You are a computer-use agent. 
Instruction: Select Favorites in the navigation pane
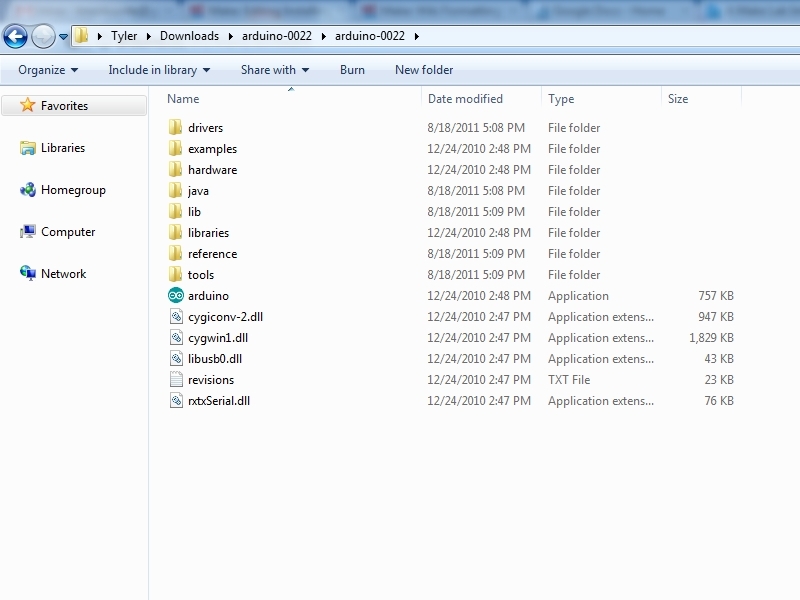(x=74, y=106)
